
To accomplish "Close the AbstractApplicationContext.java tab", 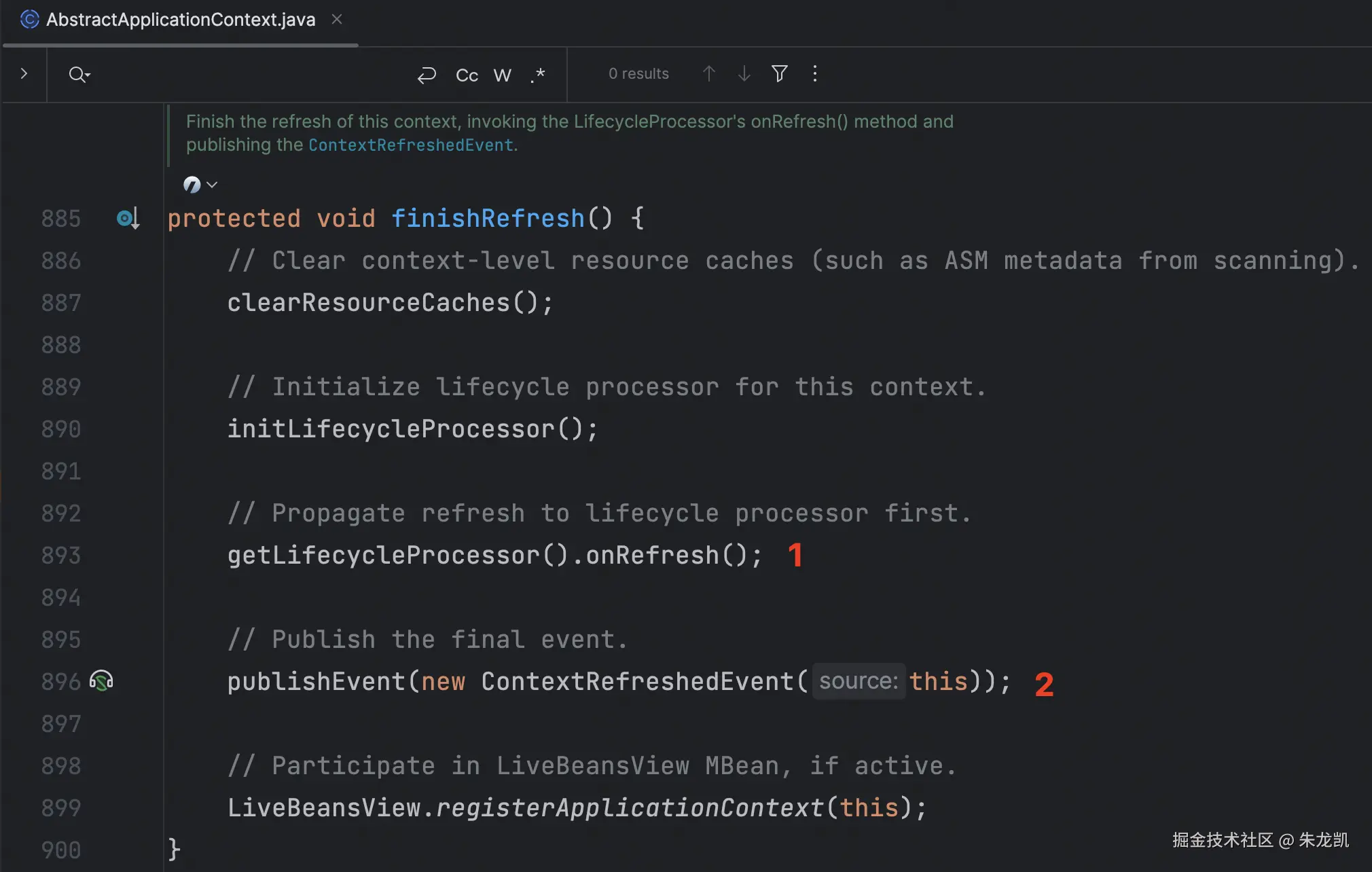I will pyautogui.click(x=336, y=20).
